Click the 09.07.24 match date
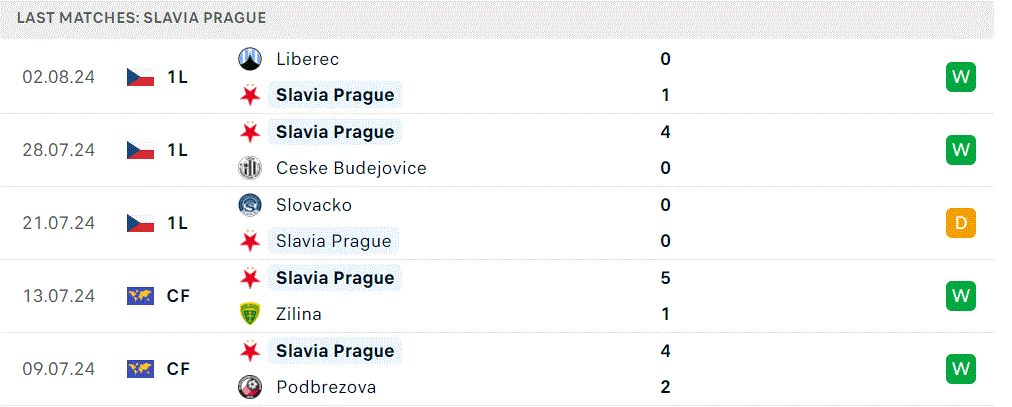The image size is (1012, 407). pos(58,369)
